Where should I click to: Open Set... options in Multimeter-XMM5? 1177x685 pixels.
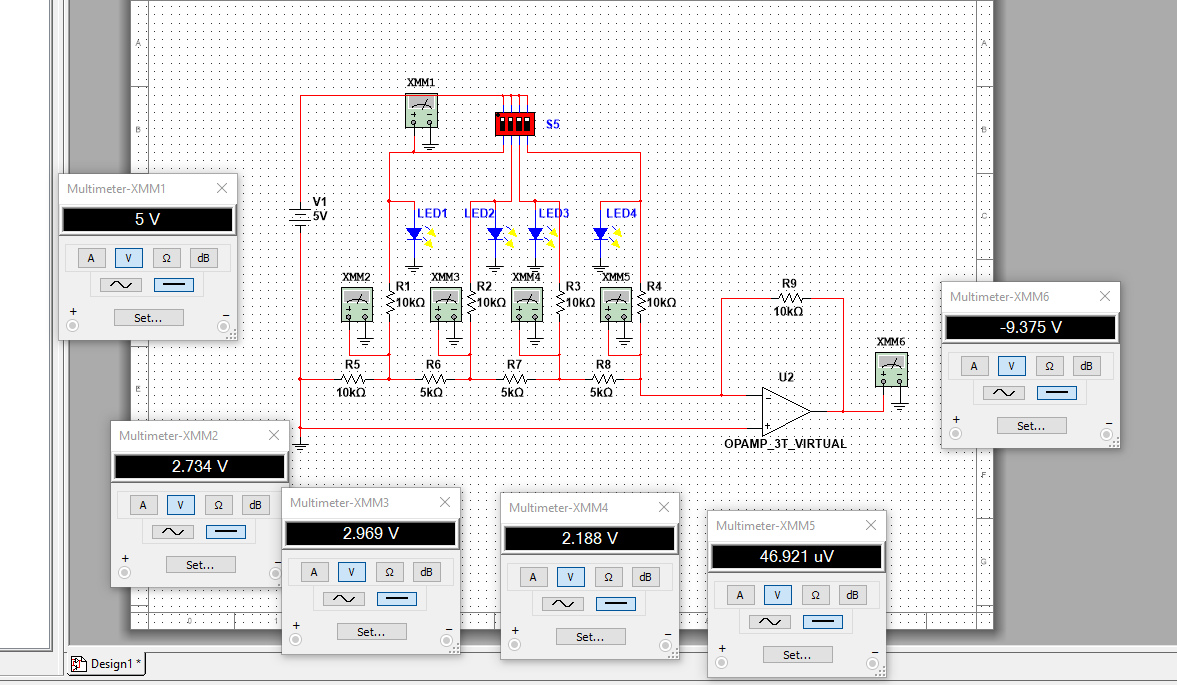tap(797, 655)
